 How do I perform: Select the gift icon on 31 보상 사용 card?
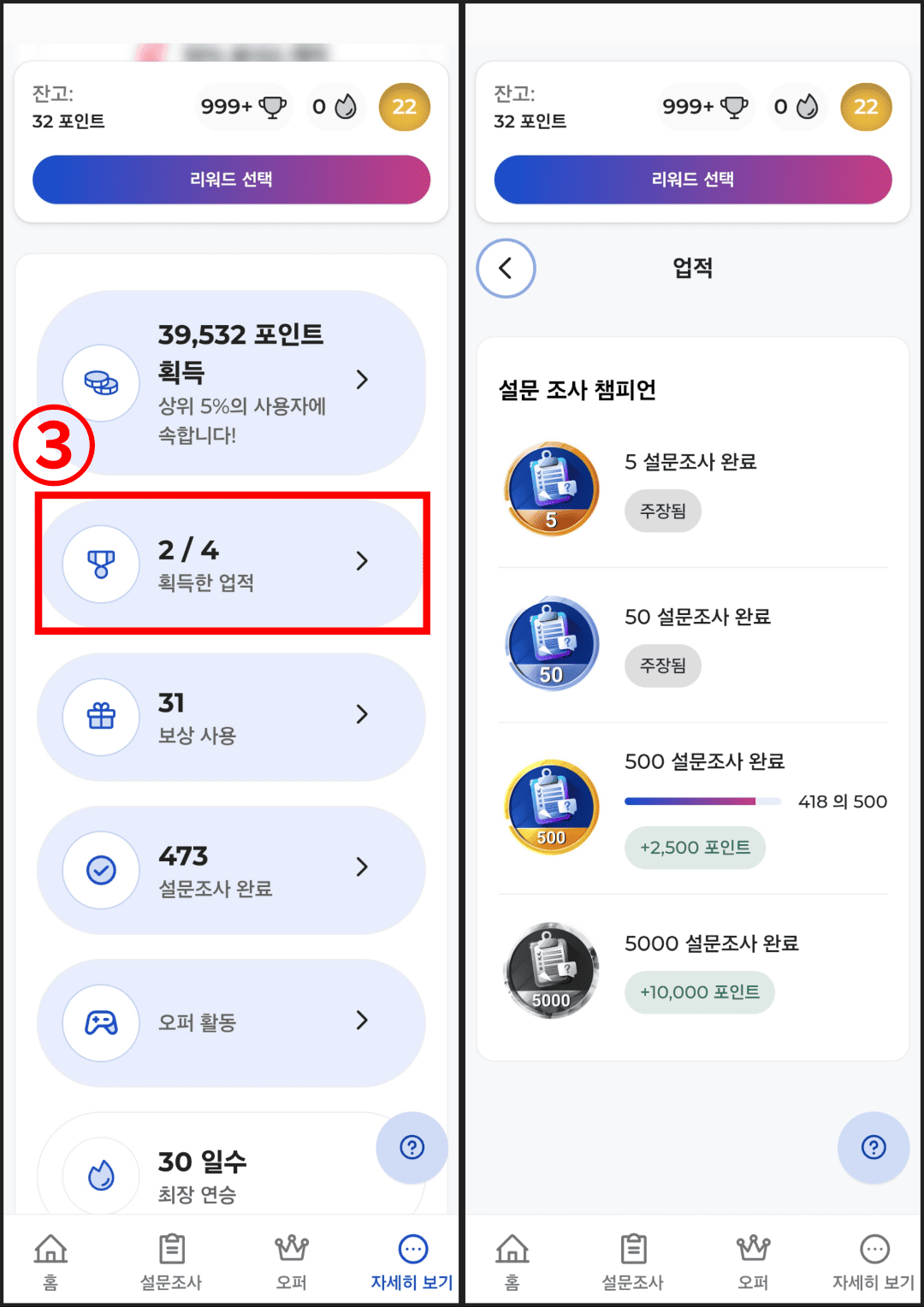[x=100, y=717]
